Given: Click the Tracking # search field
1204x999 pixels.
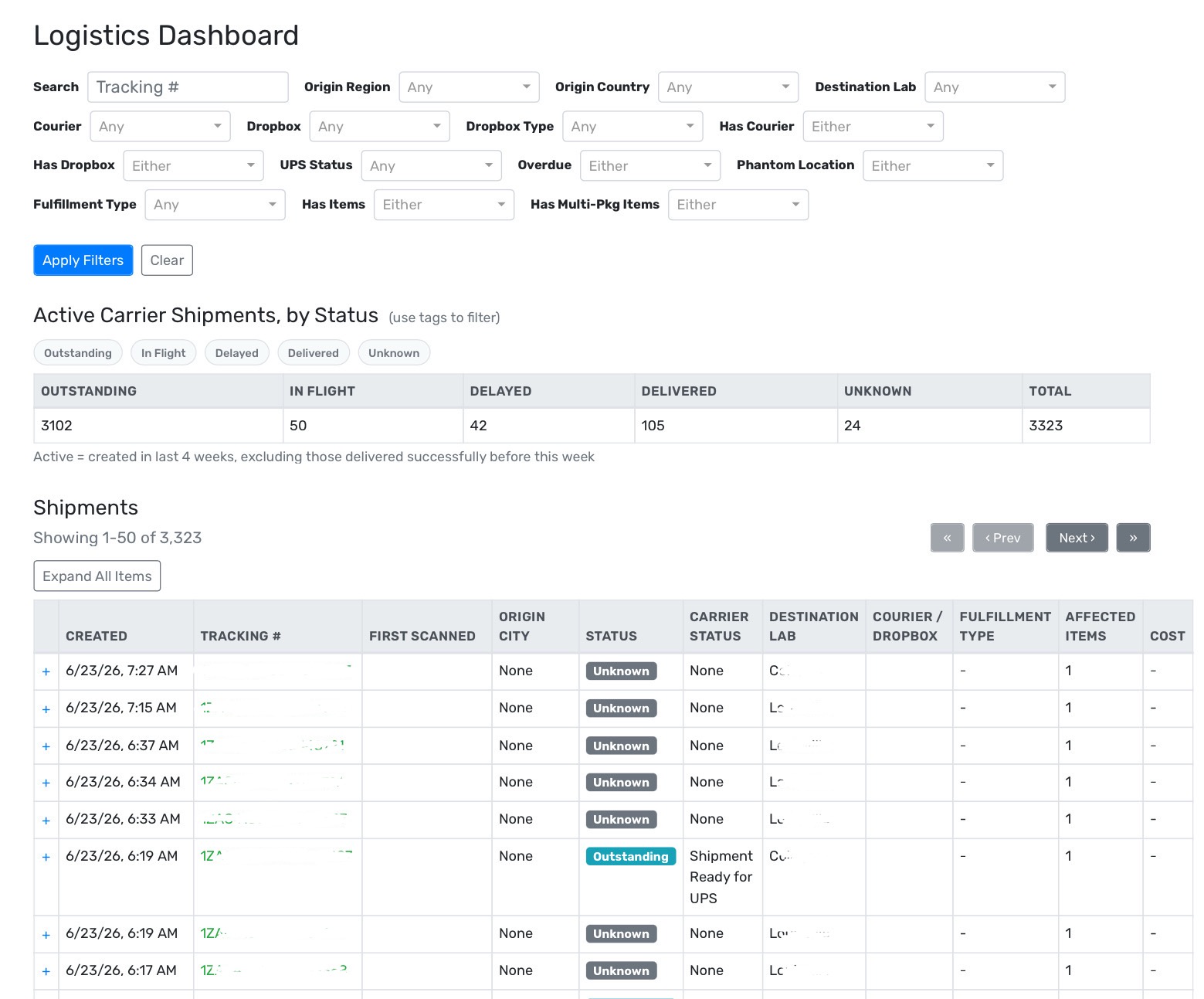Looking at the screenshot, I should coord(188,87).
